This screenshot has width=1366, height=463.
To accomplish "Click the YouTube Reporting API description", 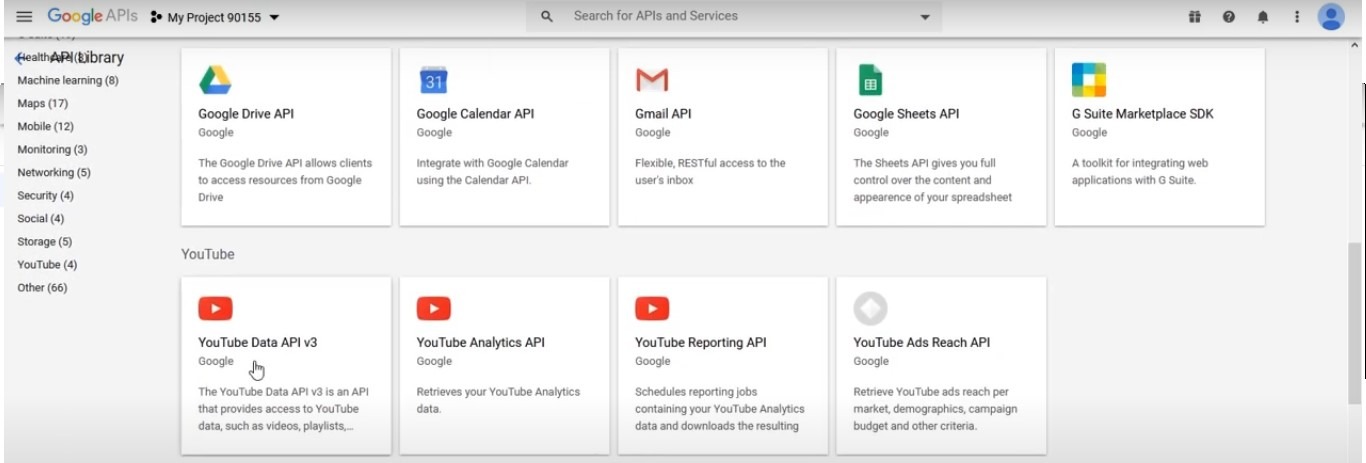I will click(x=720, y=409).
